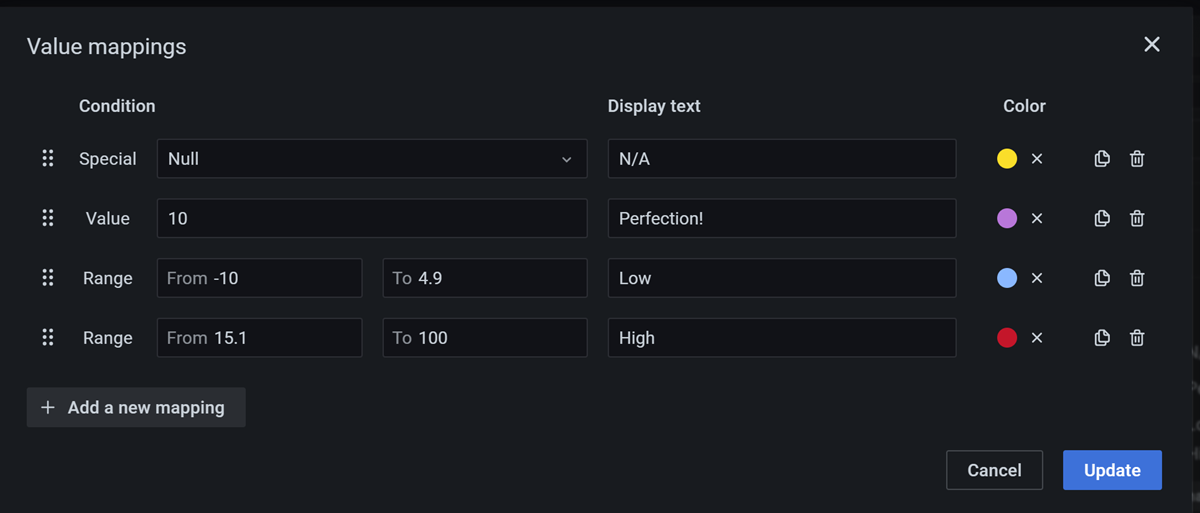Screen dimensions: 1200x513
Task: Click Add a new mapping
Action: click(136, 407)
